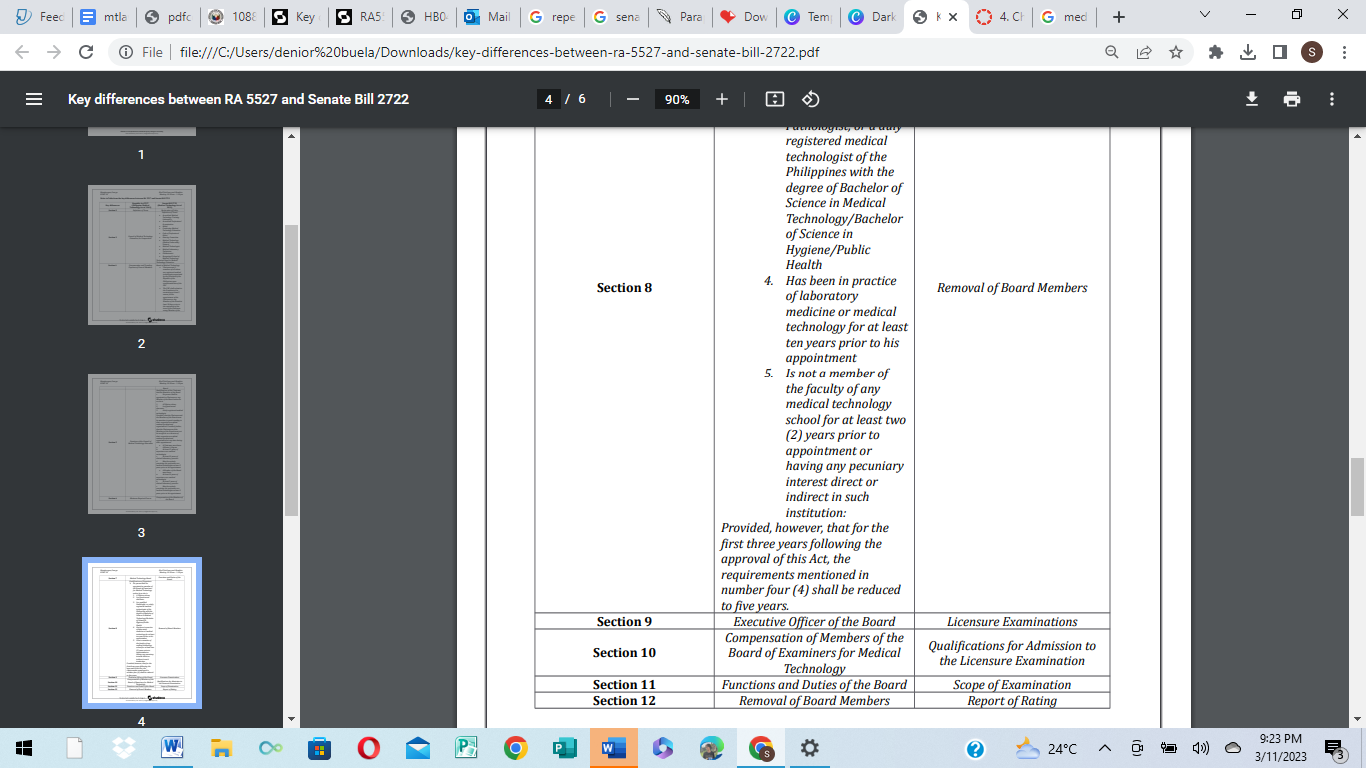
Task: View site information for the File URL
Action: click(x=140, y=52)
